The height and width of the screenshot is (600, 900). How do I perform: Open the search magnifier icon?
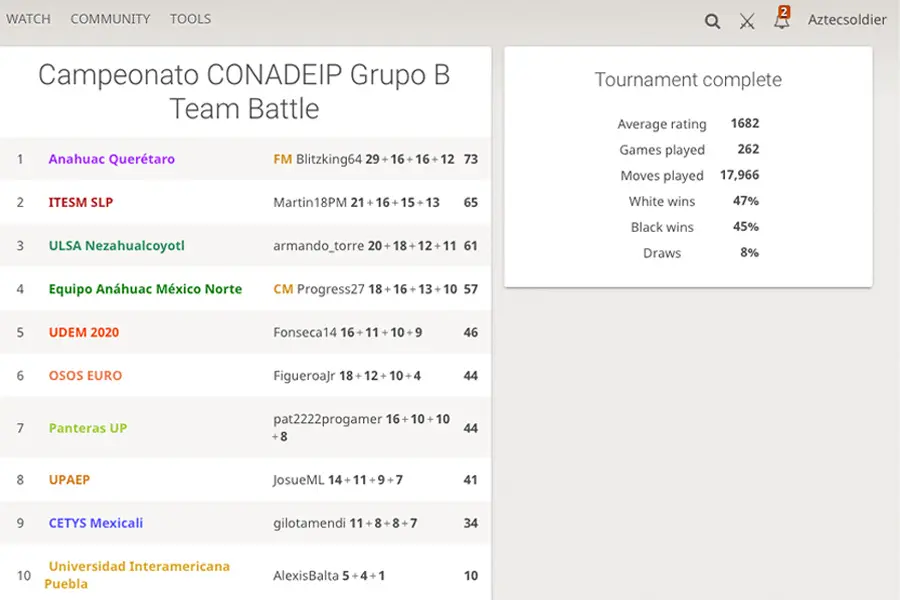[x=712, y=21]
